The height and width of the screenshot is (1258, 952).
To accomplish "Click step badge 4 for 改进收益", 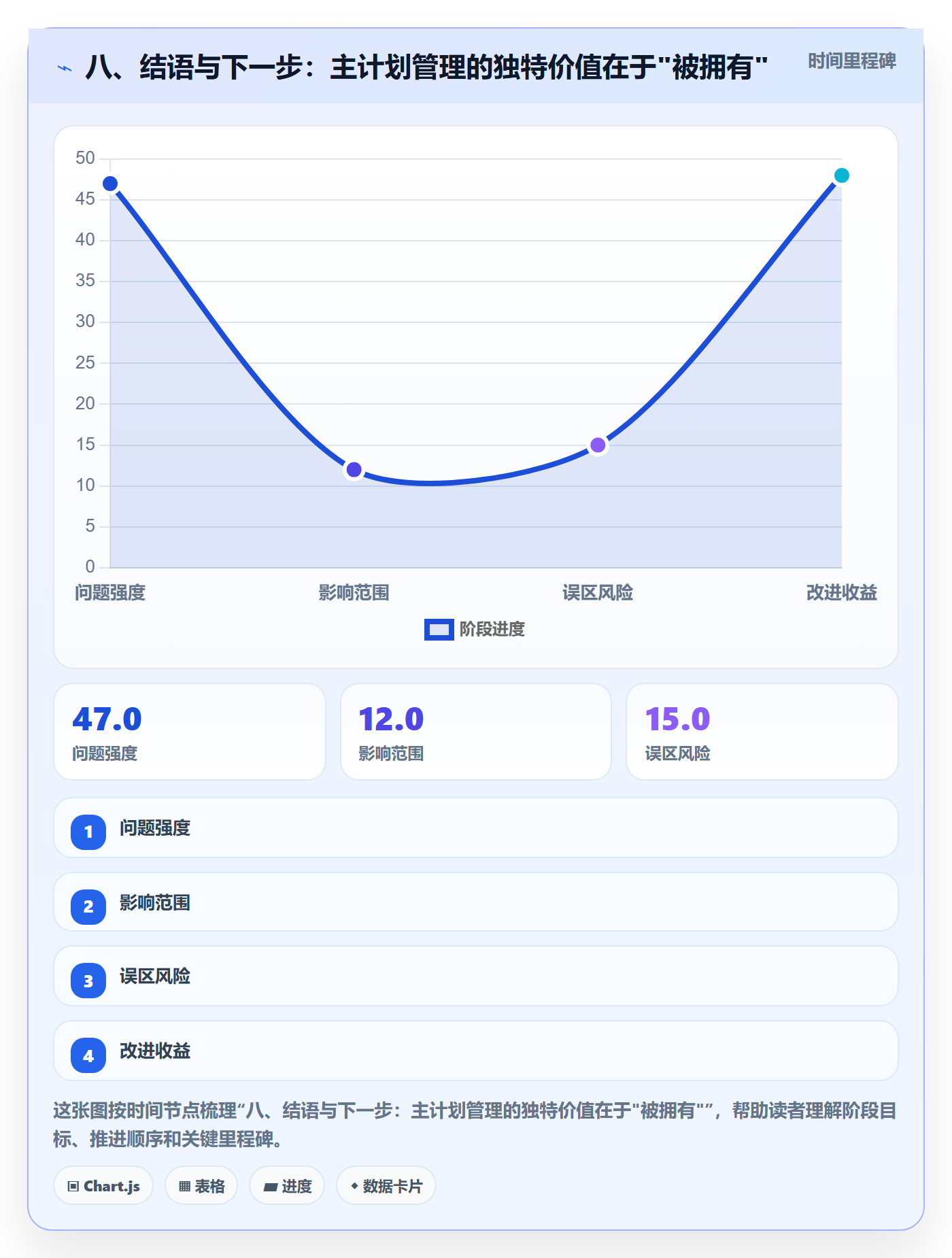I will click(88, 1056).
